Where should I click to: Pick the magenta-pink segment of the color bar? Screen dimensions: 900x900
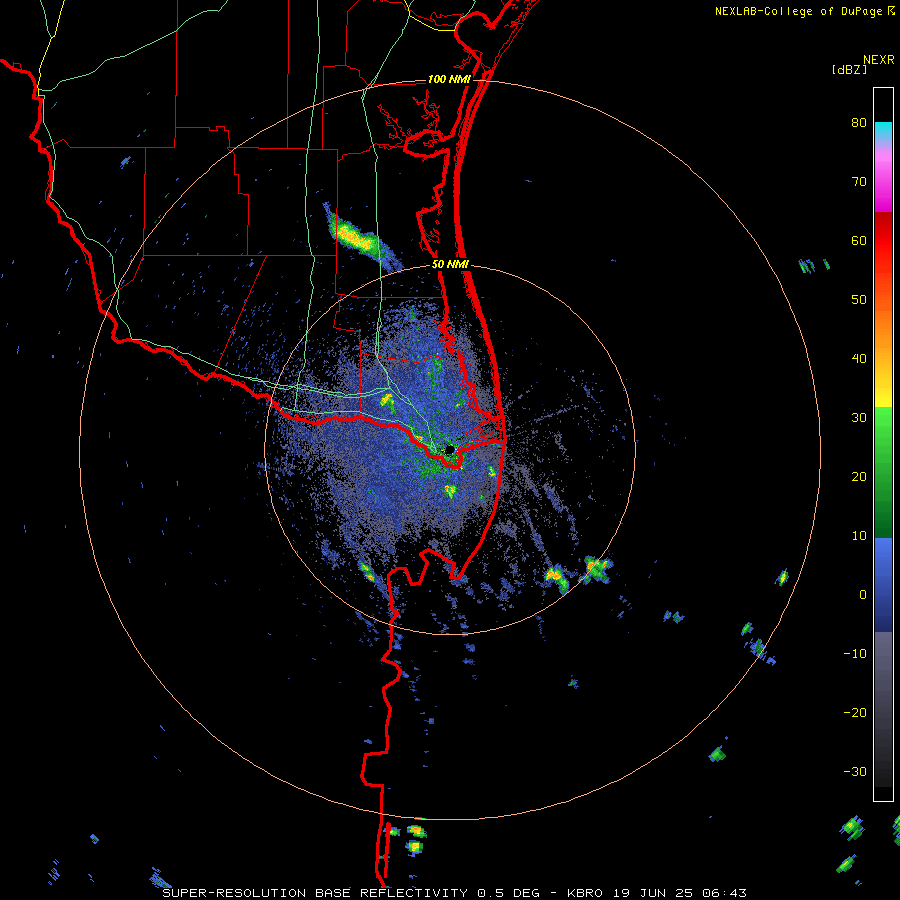pos(883,178)
